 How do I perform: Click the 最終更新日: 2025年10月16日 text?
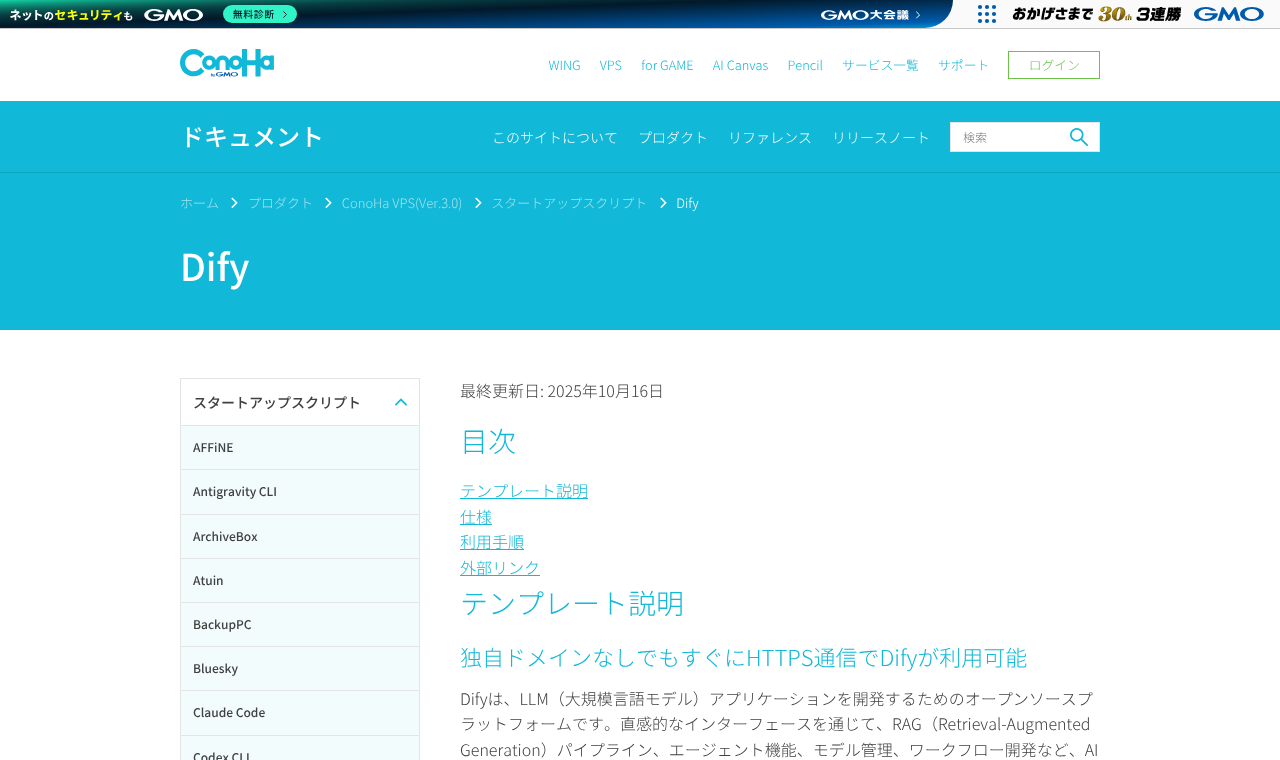pos(562,390)
